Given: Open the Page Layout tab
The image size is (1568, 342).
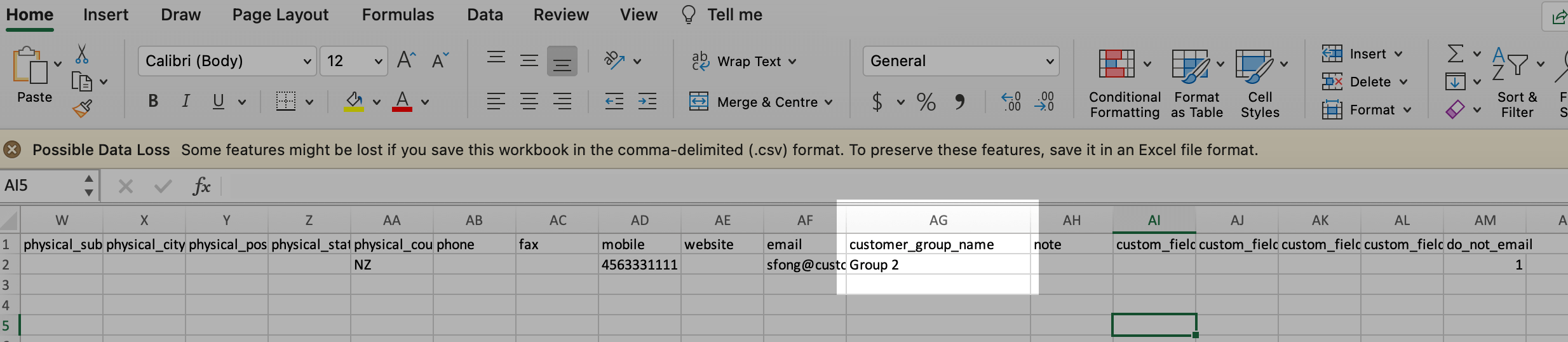Looking at the screenshot, I should (x=280, y=15).
